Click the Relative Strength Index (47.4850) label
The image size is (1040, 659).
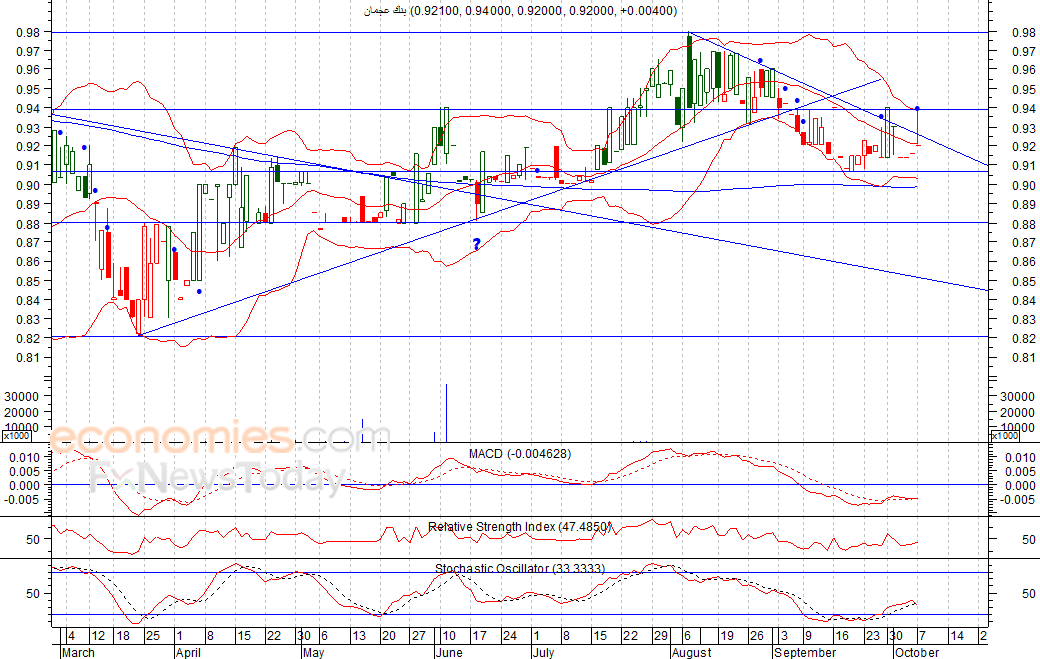tap(520, 527)
